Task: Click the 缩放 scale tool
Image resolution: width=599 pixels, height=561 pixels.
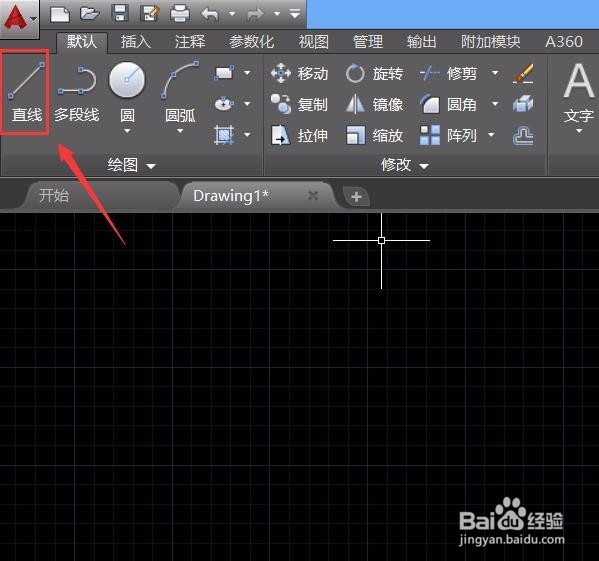Action: tap(374, 135)
